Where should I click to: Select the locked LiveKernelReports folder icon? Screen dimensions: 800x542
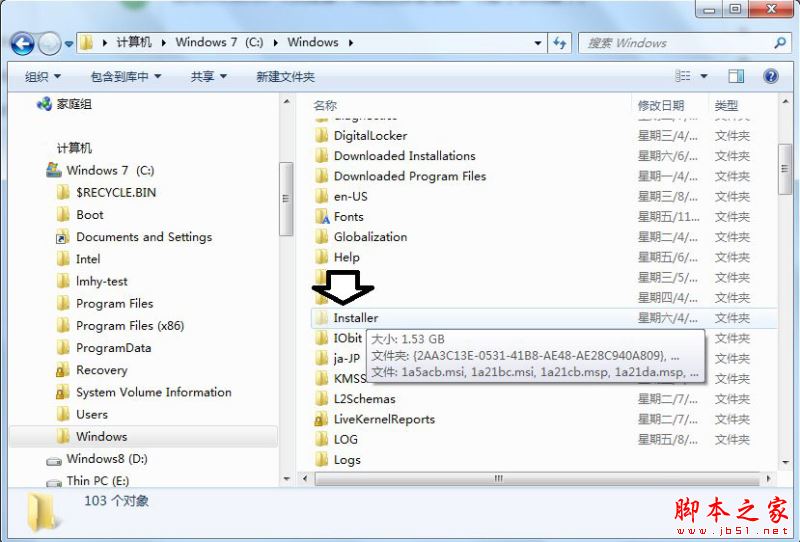click(321, 419)
